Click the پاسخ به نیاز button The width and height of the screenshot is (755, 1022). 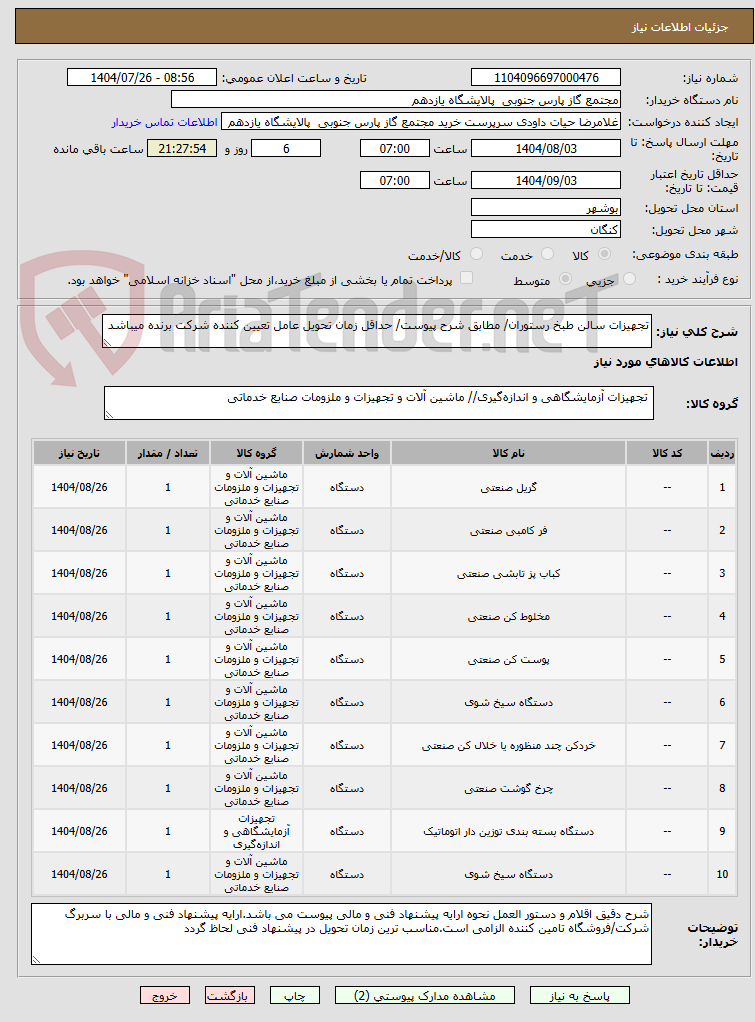(x=579, y=995)
